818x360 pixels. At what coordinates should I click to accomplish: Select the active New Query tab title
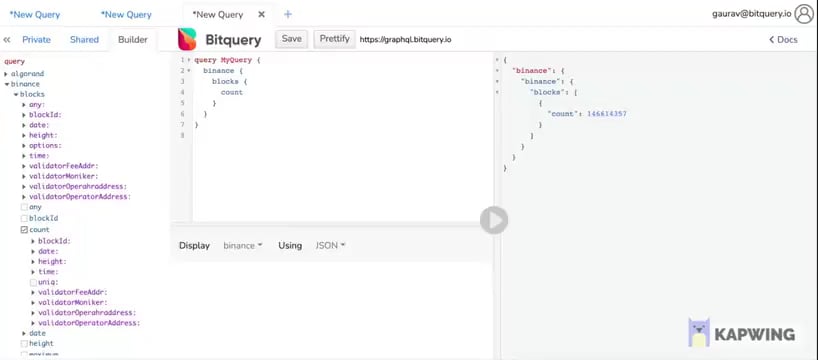tap(218, 15)
